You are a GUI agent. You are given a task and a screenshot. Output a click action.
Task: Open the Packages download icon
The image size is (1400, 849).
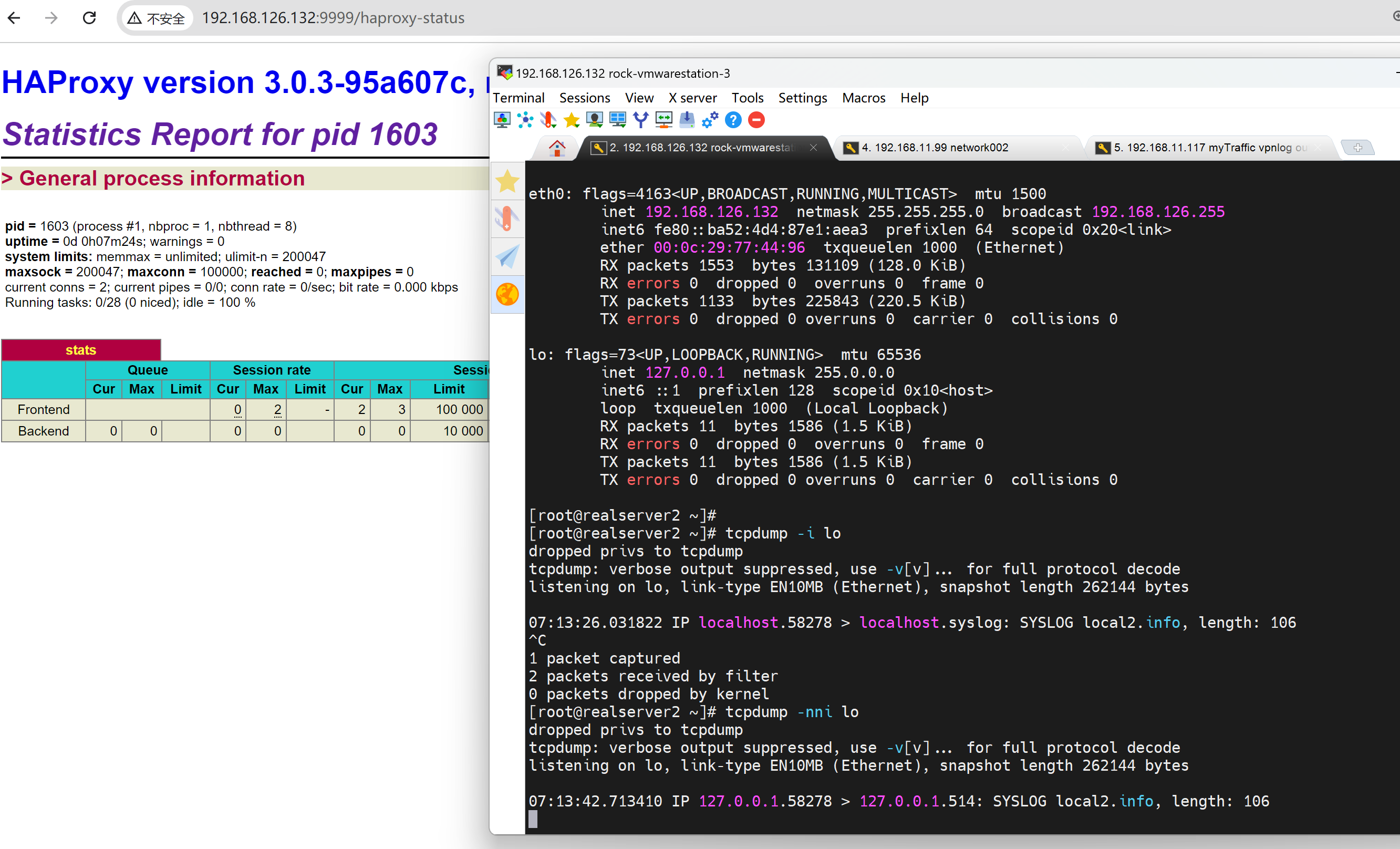(687, 120)
